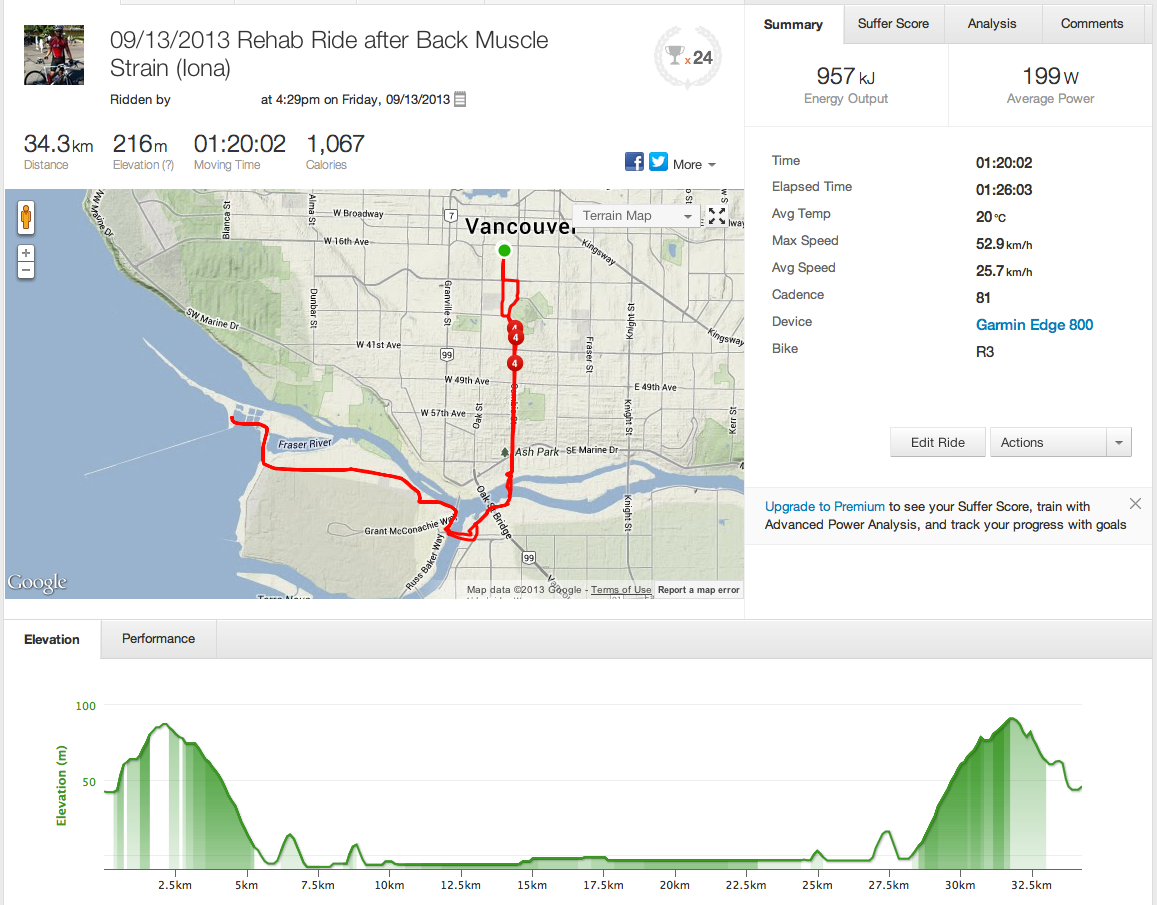1157x905 pixels.
Task: Click the Edit Ride button
Action: [938, 442]
